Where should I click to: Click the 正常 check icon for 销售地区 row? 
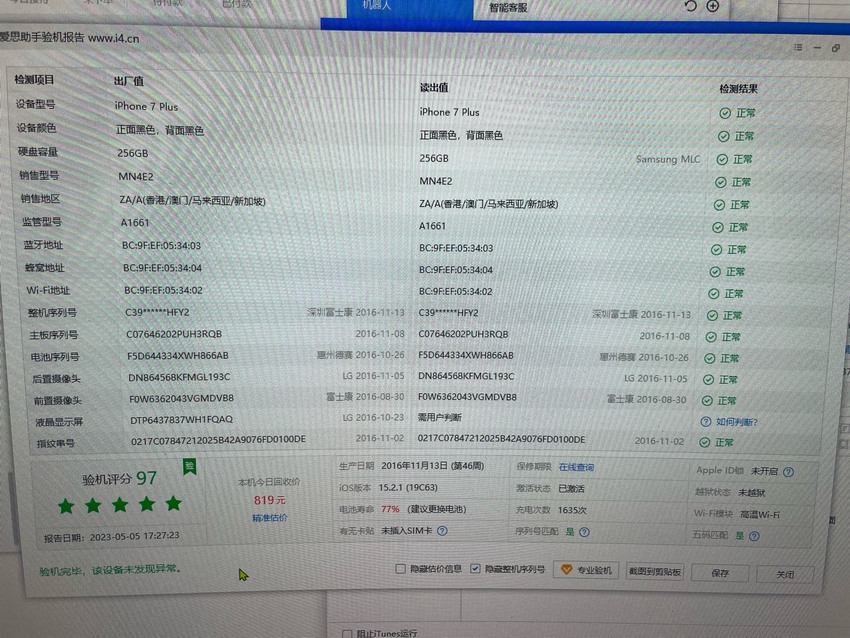point(719,205)
